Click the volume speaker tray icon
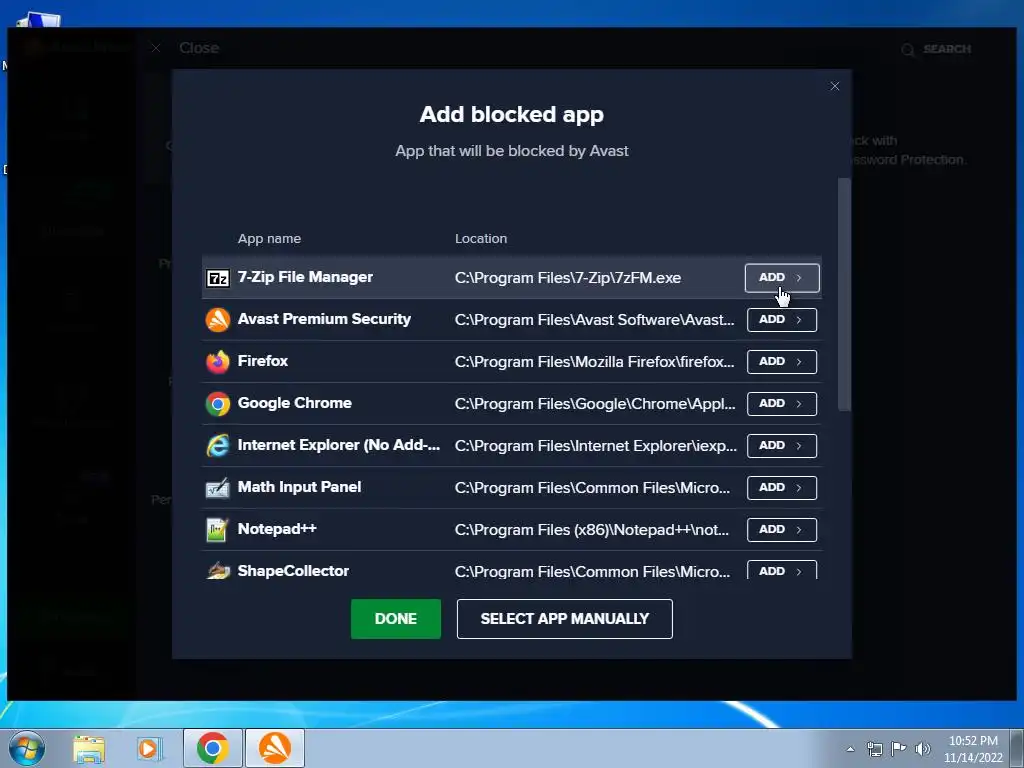1024x768 pixels. click(x=922, y=749)
